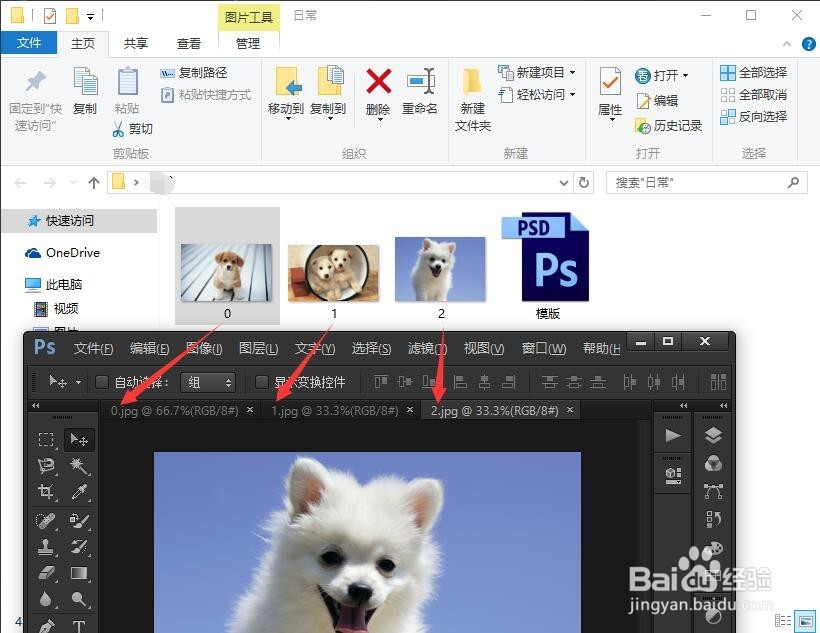Open the Photoshop Layer menu
Screen dimensions: 820x633
click(258, 348)
